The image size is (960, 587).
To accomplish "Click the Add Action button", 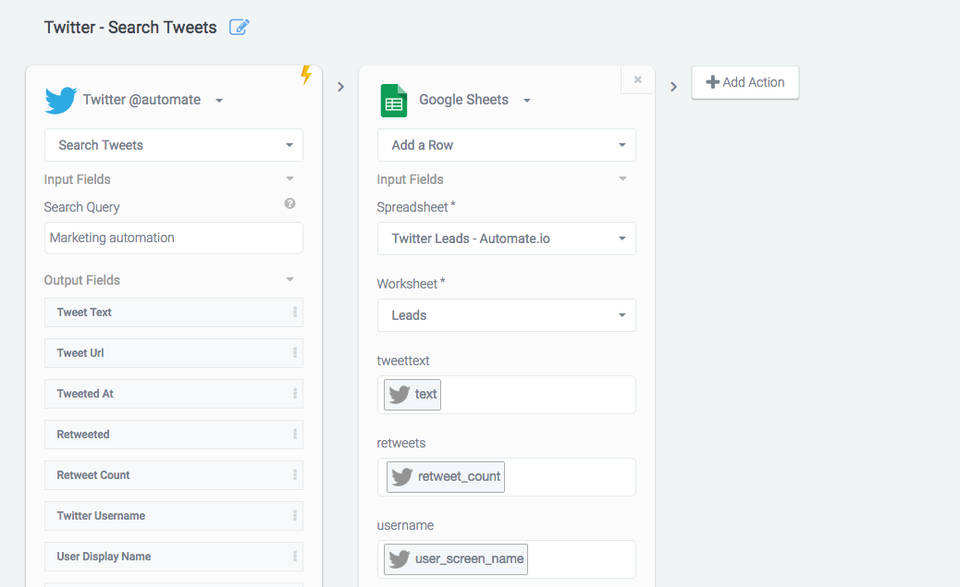I will (x=745, y=82).
